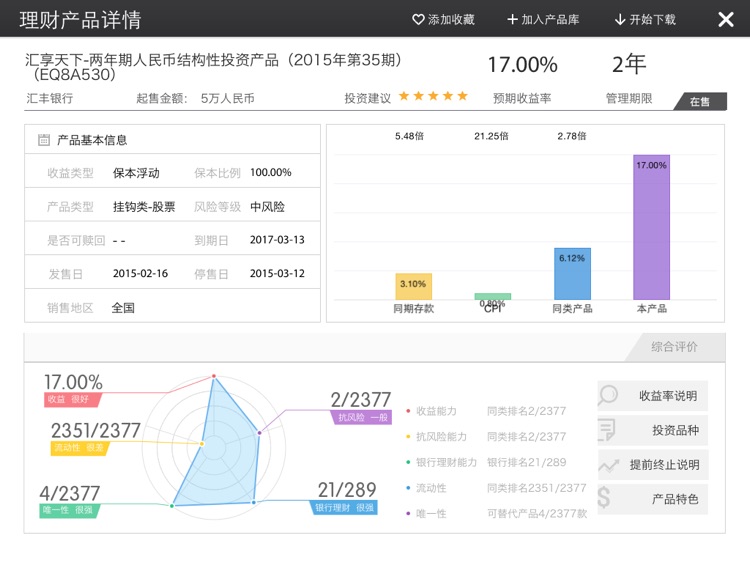
Task: Click the purple 抗风险 一般 tag
Action: [x=362, y=417]
